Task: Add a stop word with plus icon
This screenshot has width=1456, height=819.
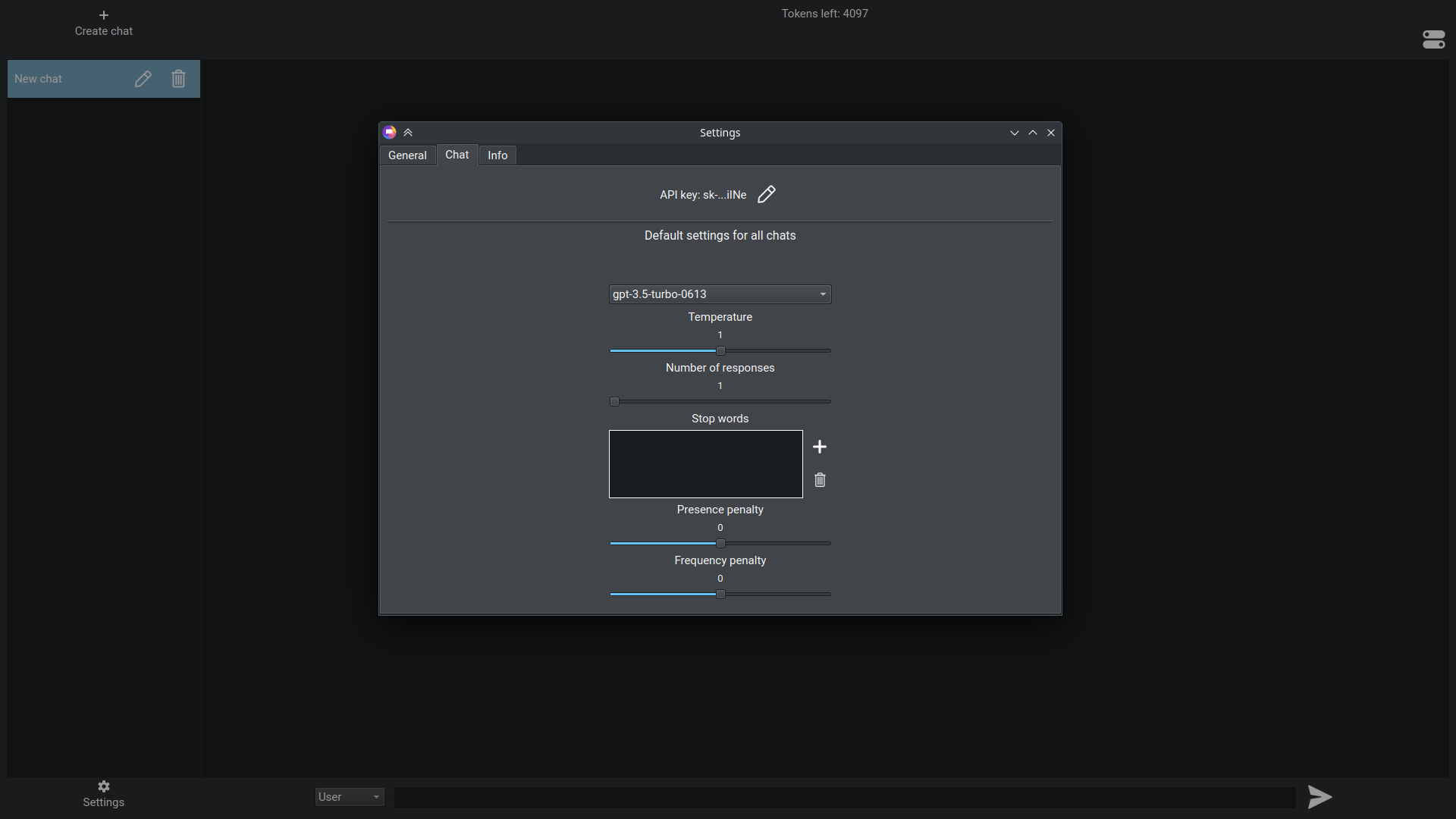Action: coord(820,447)
